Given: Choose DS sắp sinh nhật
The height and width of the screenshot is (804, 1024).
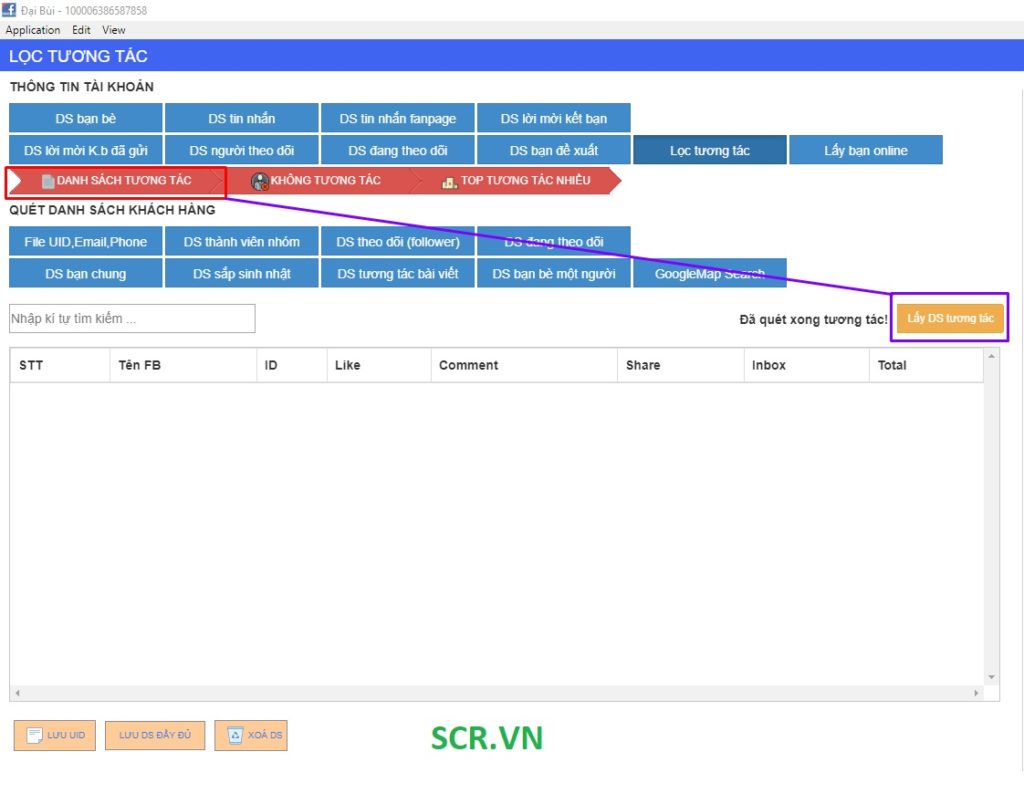Looking at the screenshot, I should (241, 274).
